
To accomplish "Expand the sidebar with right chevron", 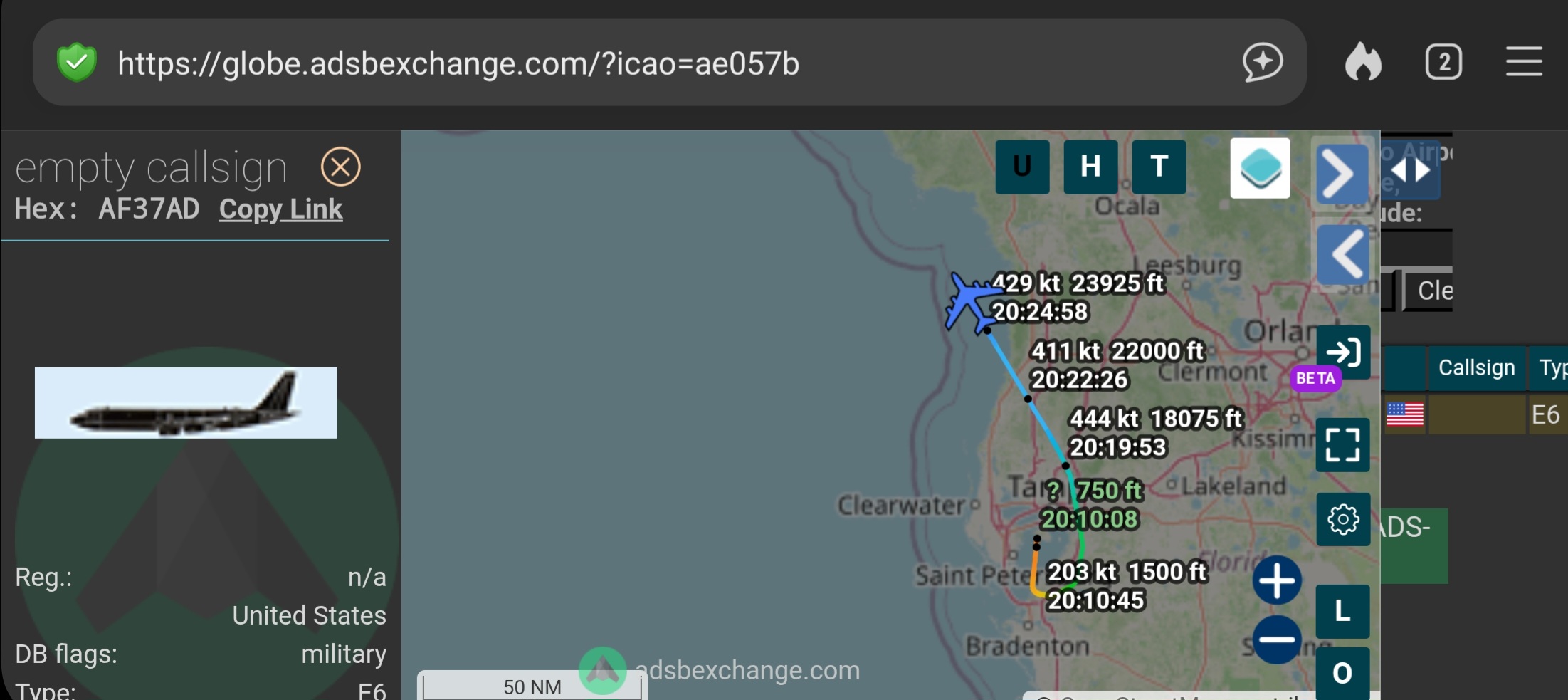I will (1341, 174).
